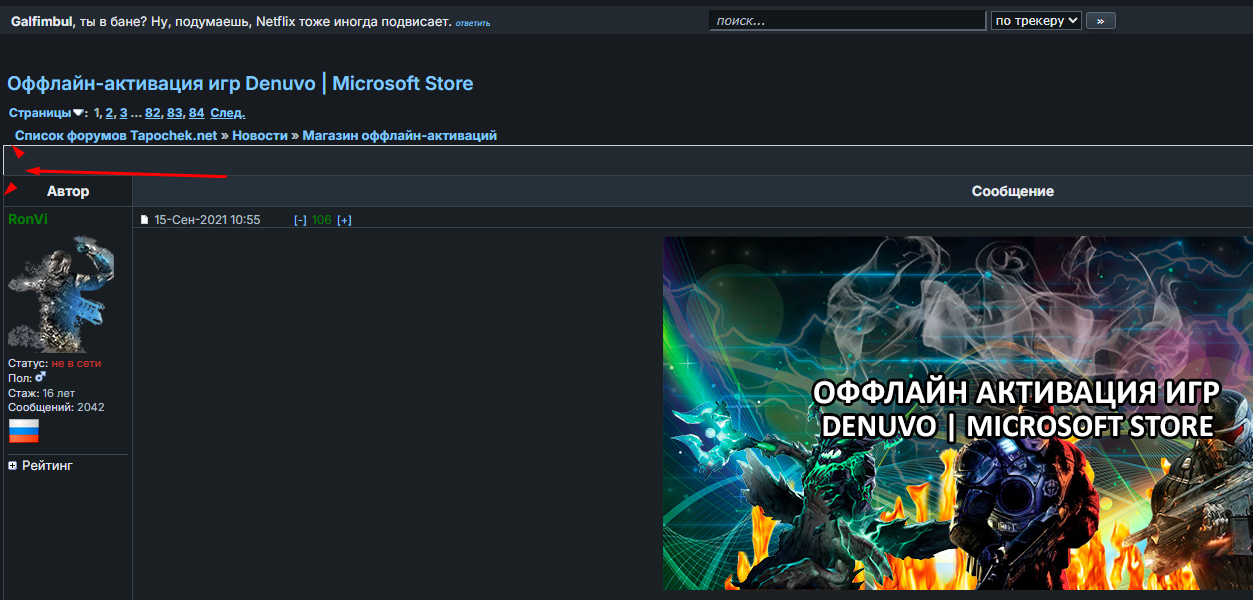This screenshot has width=1253, height=600.
Task: Increase post rating with [+] button
Action: pyautogui.click(x=344, y=220)
